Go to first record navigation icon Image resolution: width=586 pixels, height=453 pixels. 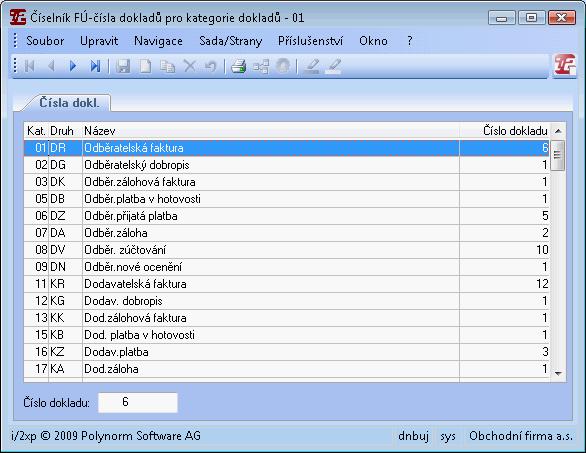click(30, 67)
